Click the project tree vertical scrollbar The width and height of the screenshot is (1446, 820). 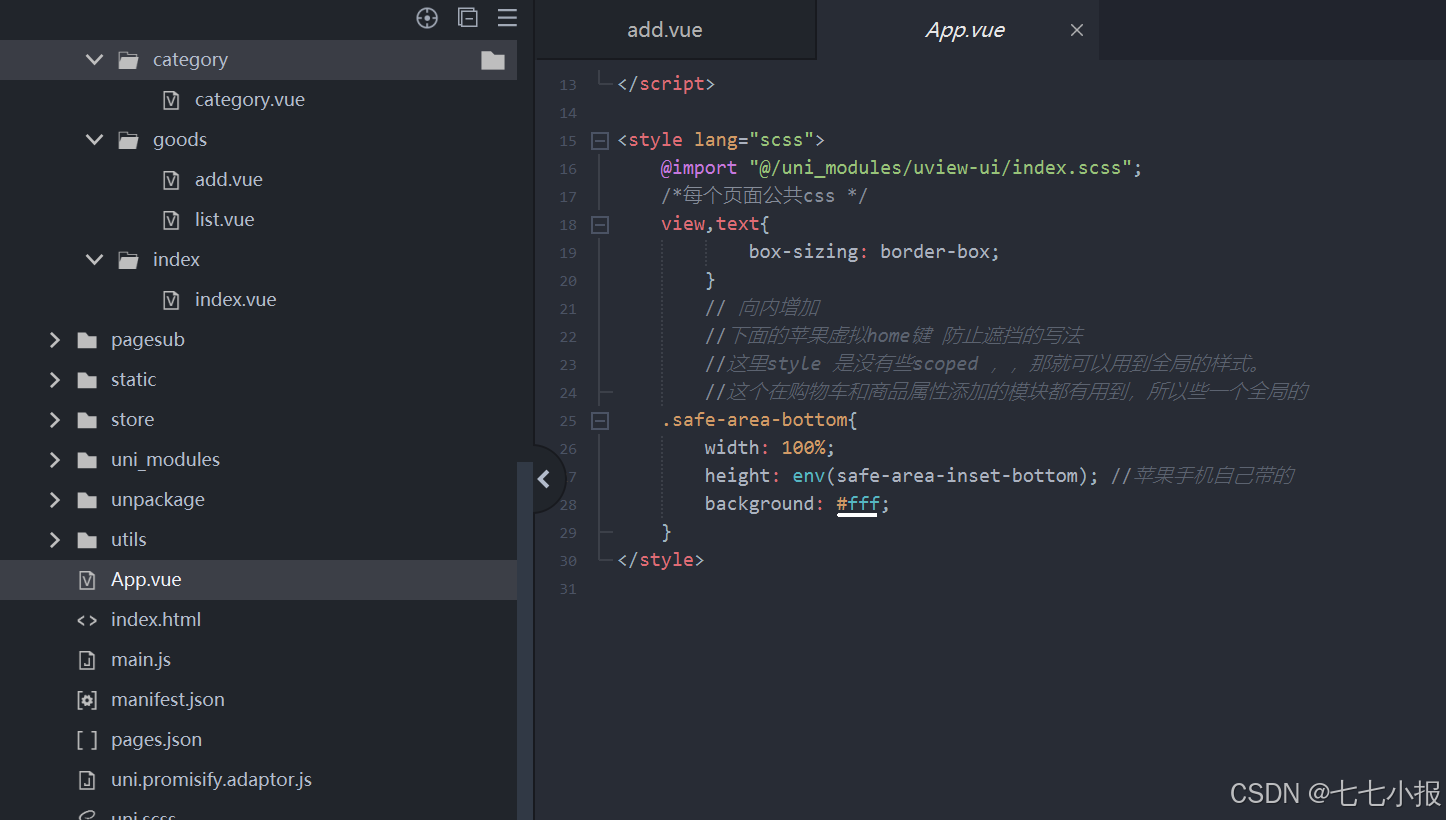(525, 640)
